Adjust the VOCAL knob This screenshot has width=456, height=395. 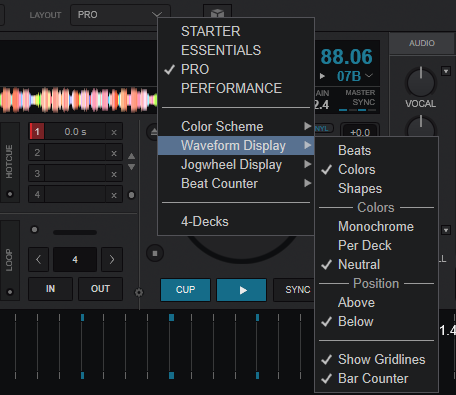(421, 83)
